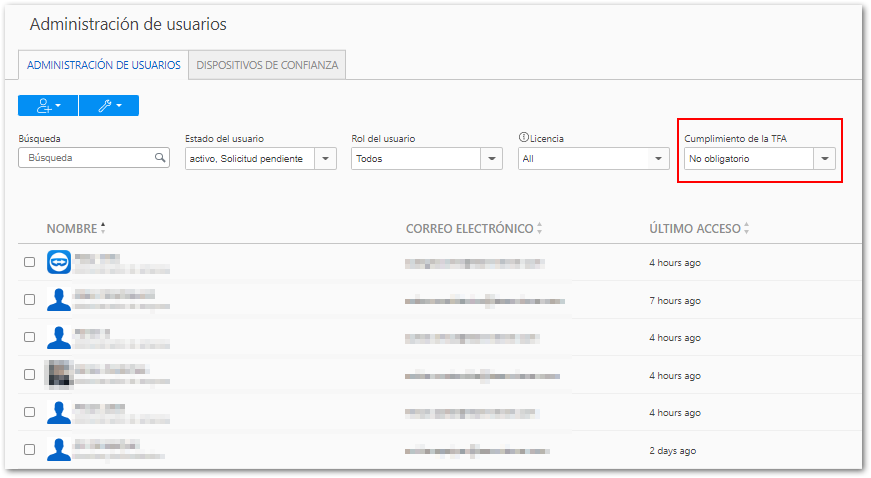
Task: Click sort arrows beside CORREO ELECTRÓNICO
Action: tap(540, 229)
